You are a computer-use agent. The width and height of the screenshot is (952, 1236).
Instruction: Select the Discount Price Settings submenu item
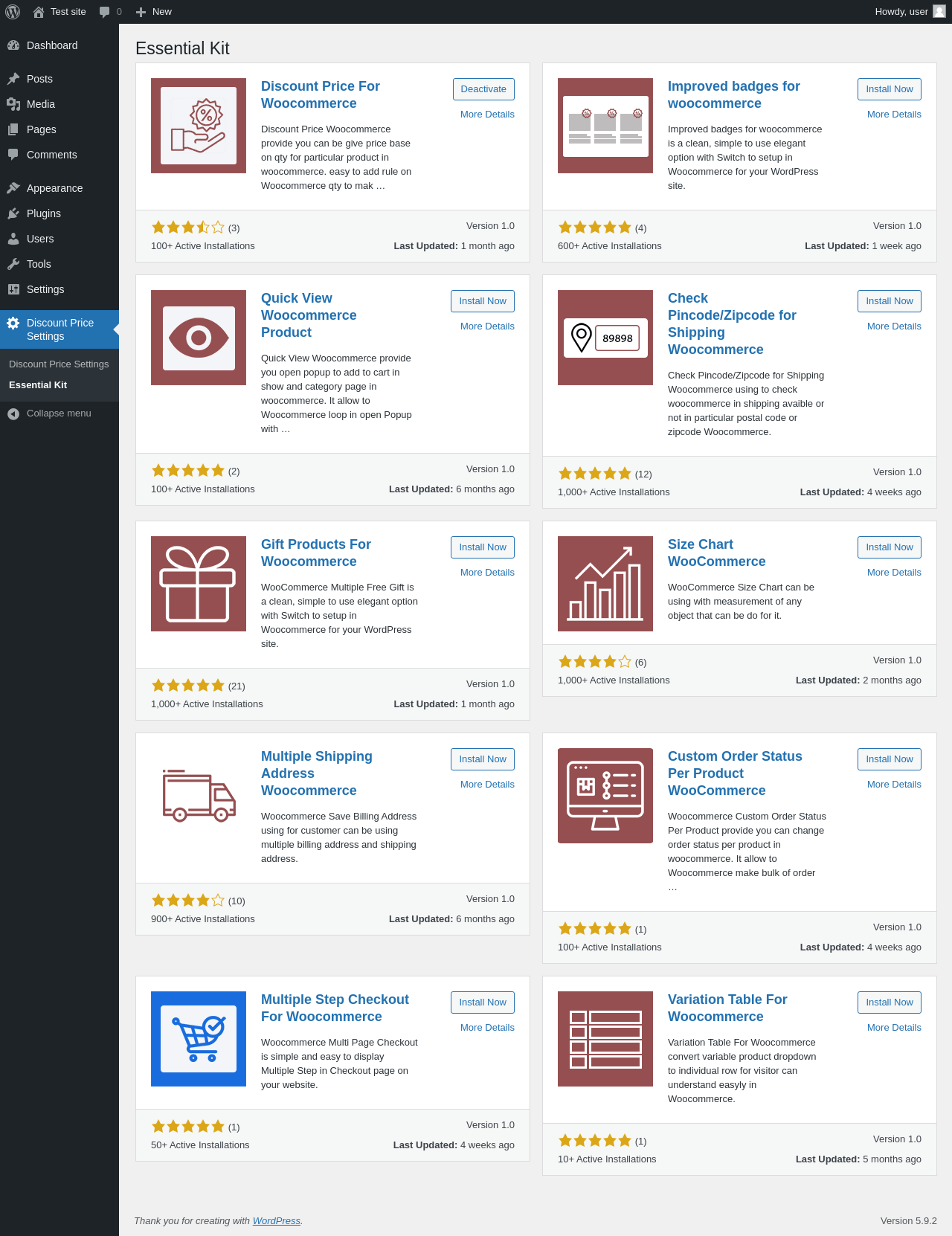pyautogui.click(x=59, y=364)
